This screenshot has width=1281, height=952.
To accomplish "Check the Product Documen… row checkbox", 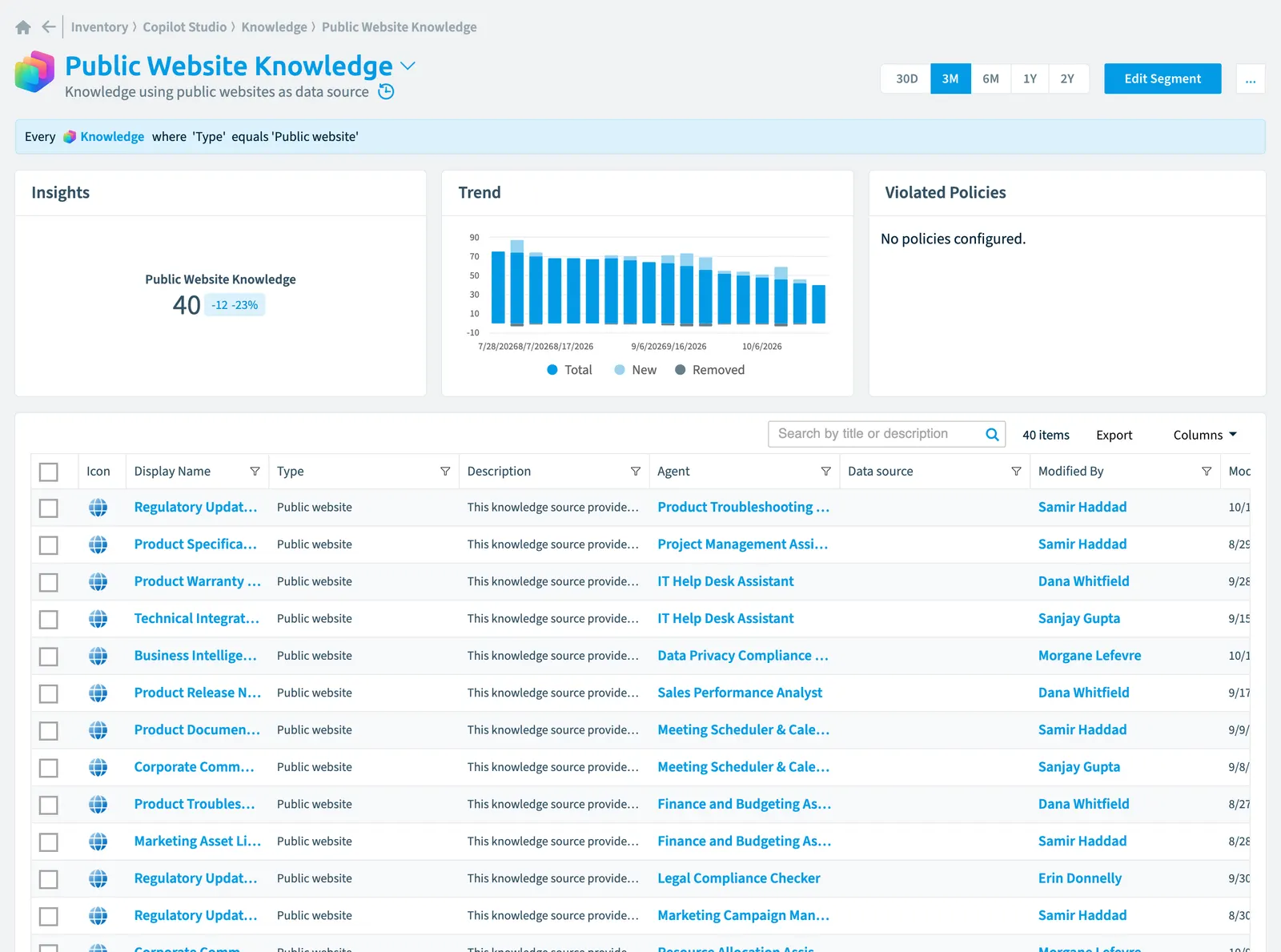I will pos(49,731).
